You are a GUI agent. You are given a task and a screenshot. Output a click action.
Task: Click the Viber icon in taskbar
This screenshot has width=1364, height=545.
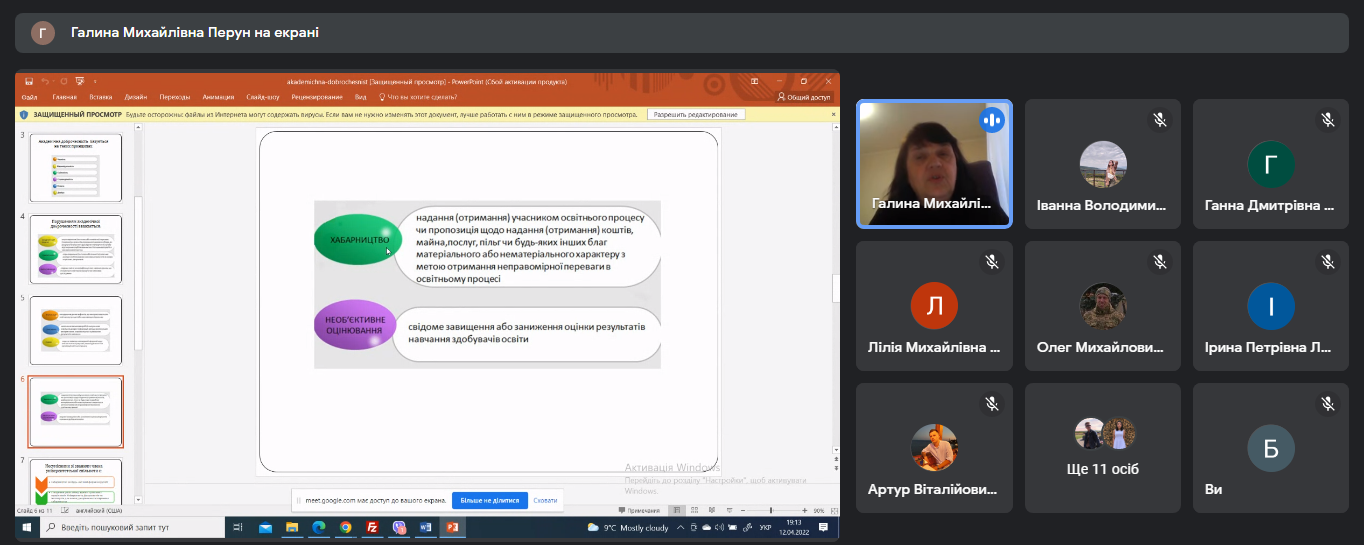pos(399,527)
